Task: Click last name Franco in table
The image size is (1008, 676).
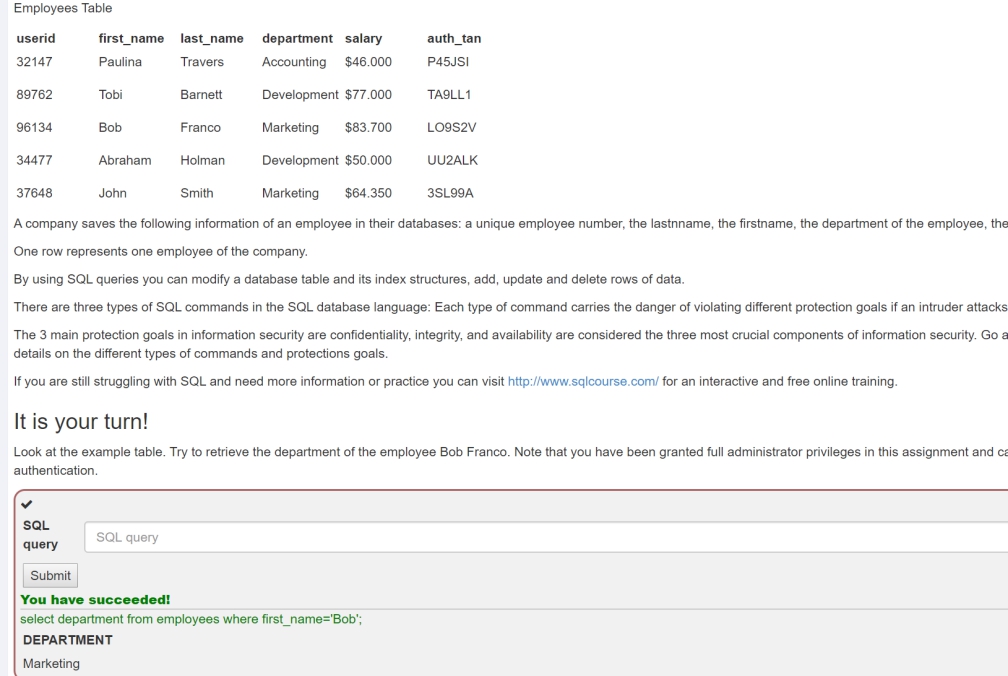Action: pyautogui.click(x=201, y=127)
